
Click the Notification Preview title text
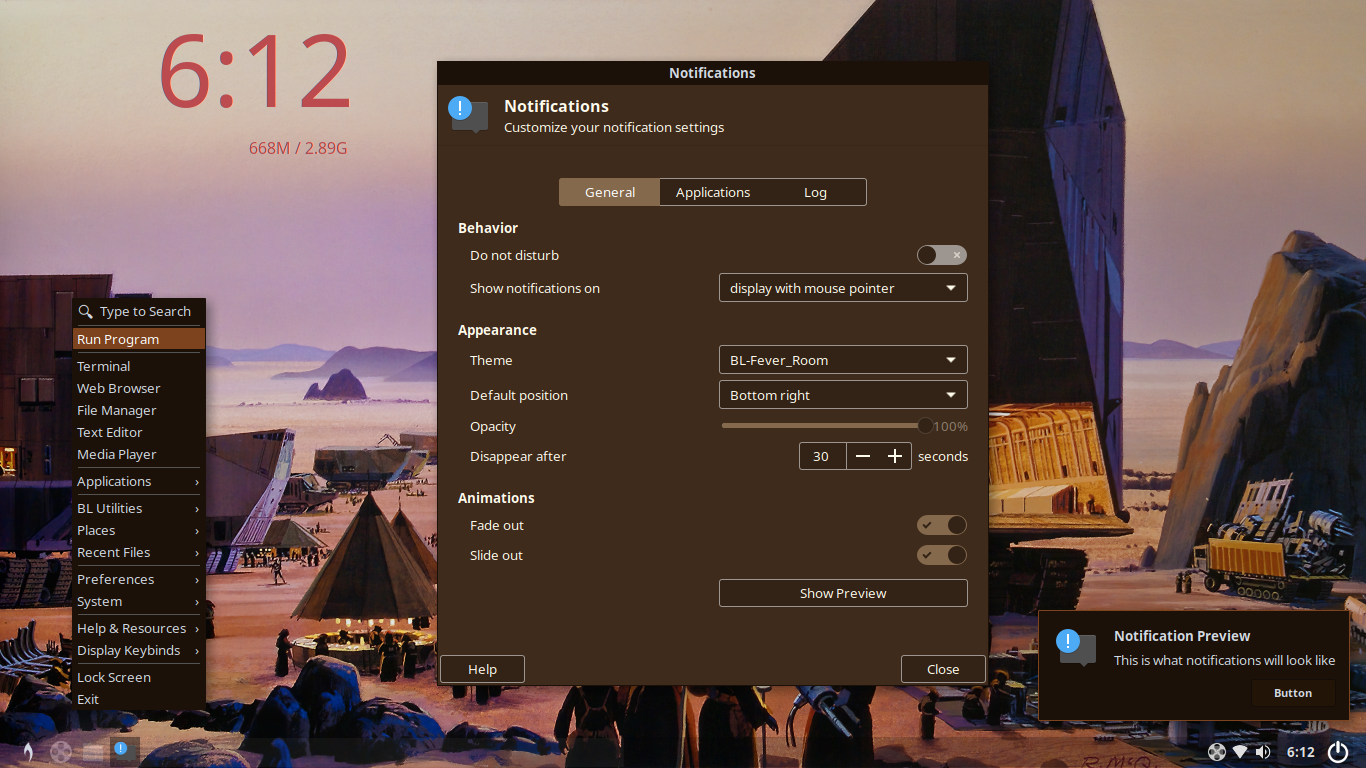coord(1182,636)
